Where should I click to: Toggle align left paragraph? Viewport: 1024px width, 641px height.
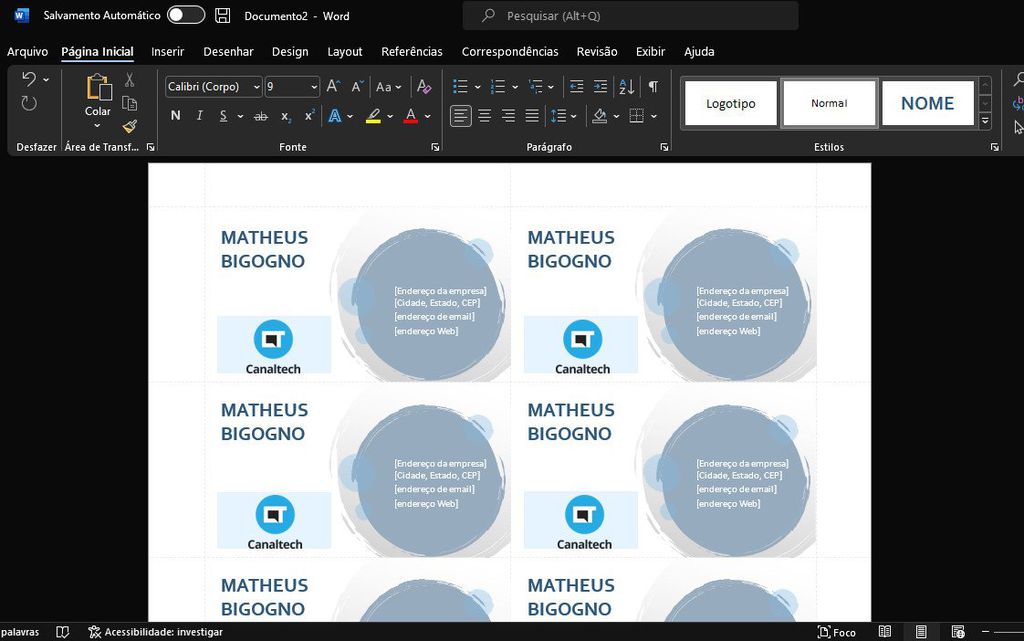[x=460, y=116]
